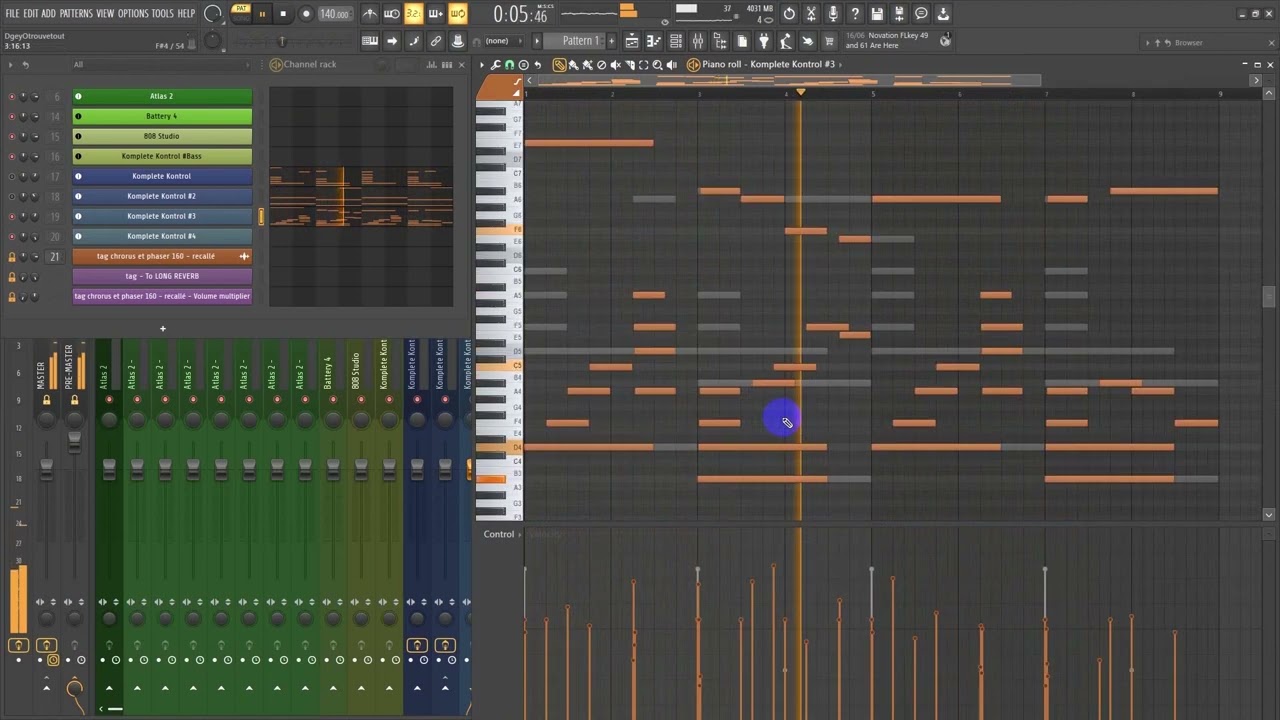1280x720 pixels.
Task: Open the Mixer view icon
Action: click(698, 41)
